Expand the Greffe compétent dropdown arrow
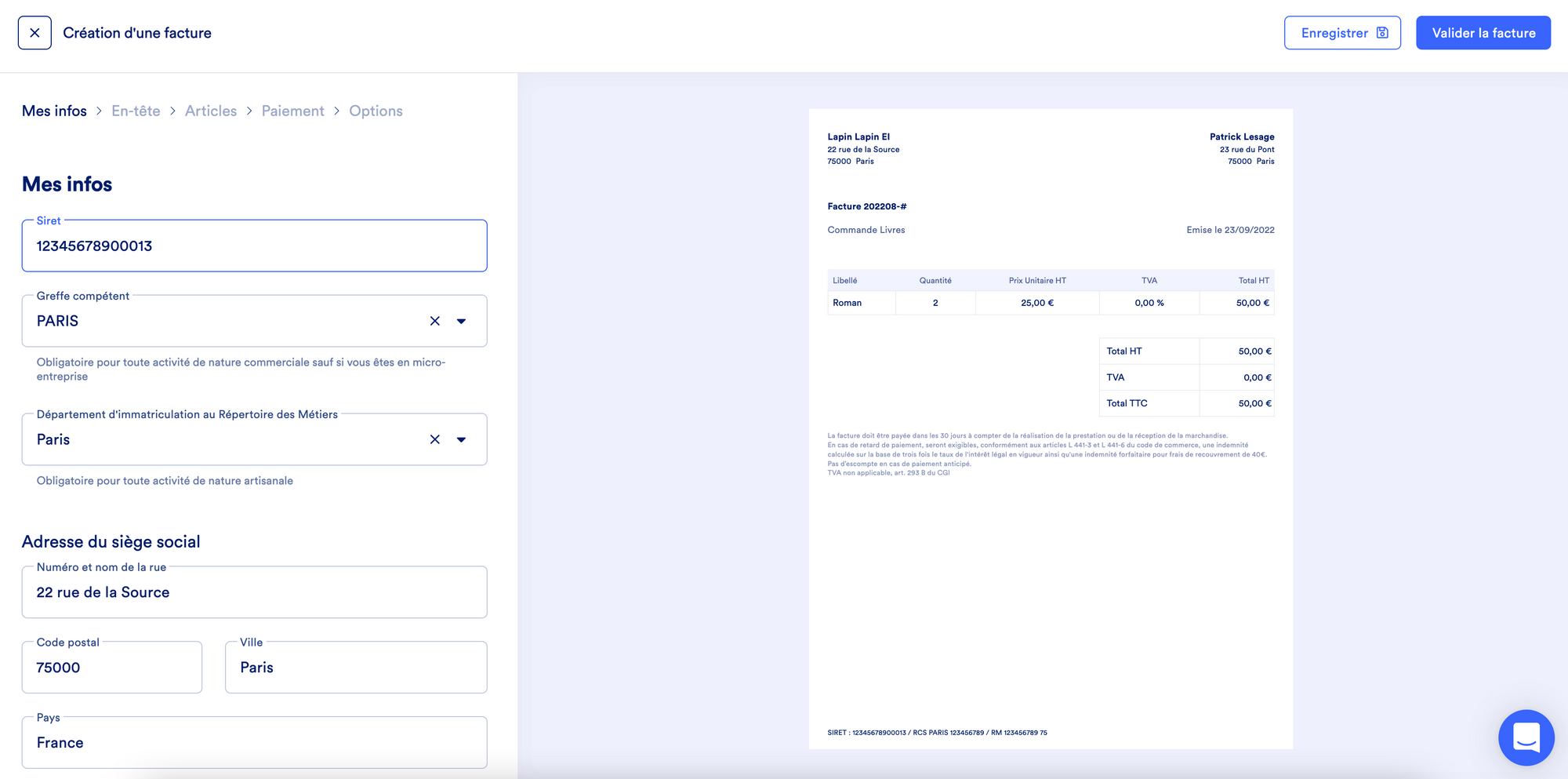The width and height of the screenshot is (1568, 779). (461, 321)
